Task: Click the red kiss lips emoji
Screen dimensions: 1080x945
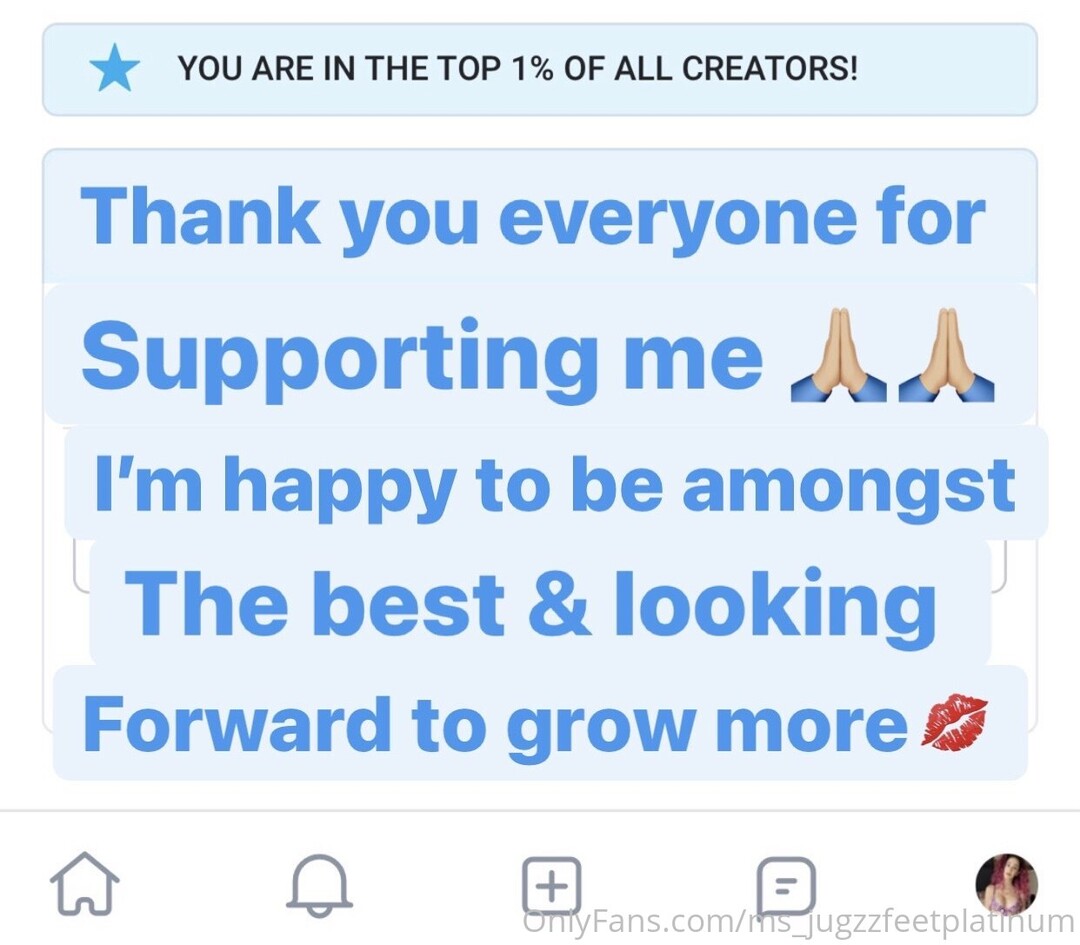Action: (x=954, y=723)
